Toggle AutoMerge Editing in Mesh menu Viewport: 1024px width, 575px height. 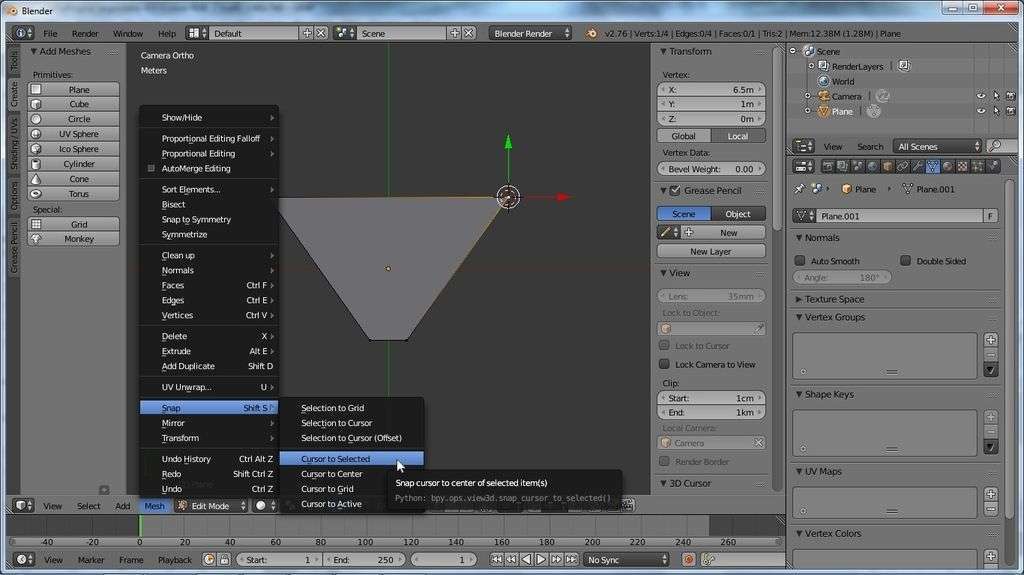196,169
